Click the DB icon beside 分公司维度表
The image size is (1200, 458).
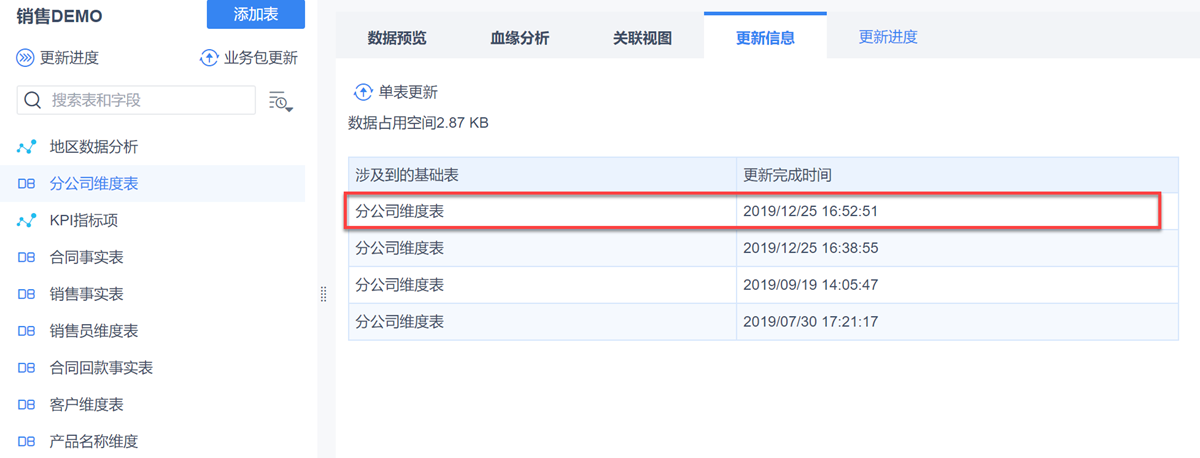tap(26, 184)
